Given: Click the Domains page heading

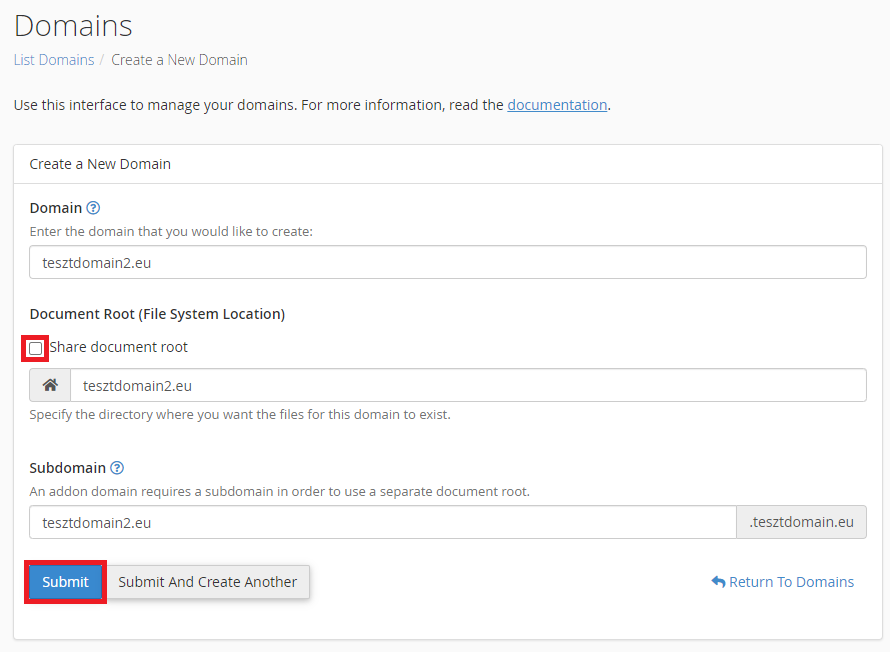Looking at the screenshot, I should 73,26.
